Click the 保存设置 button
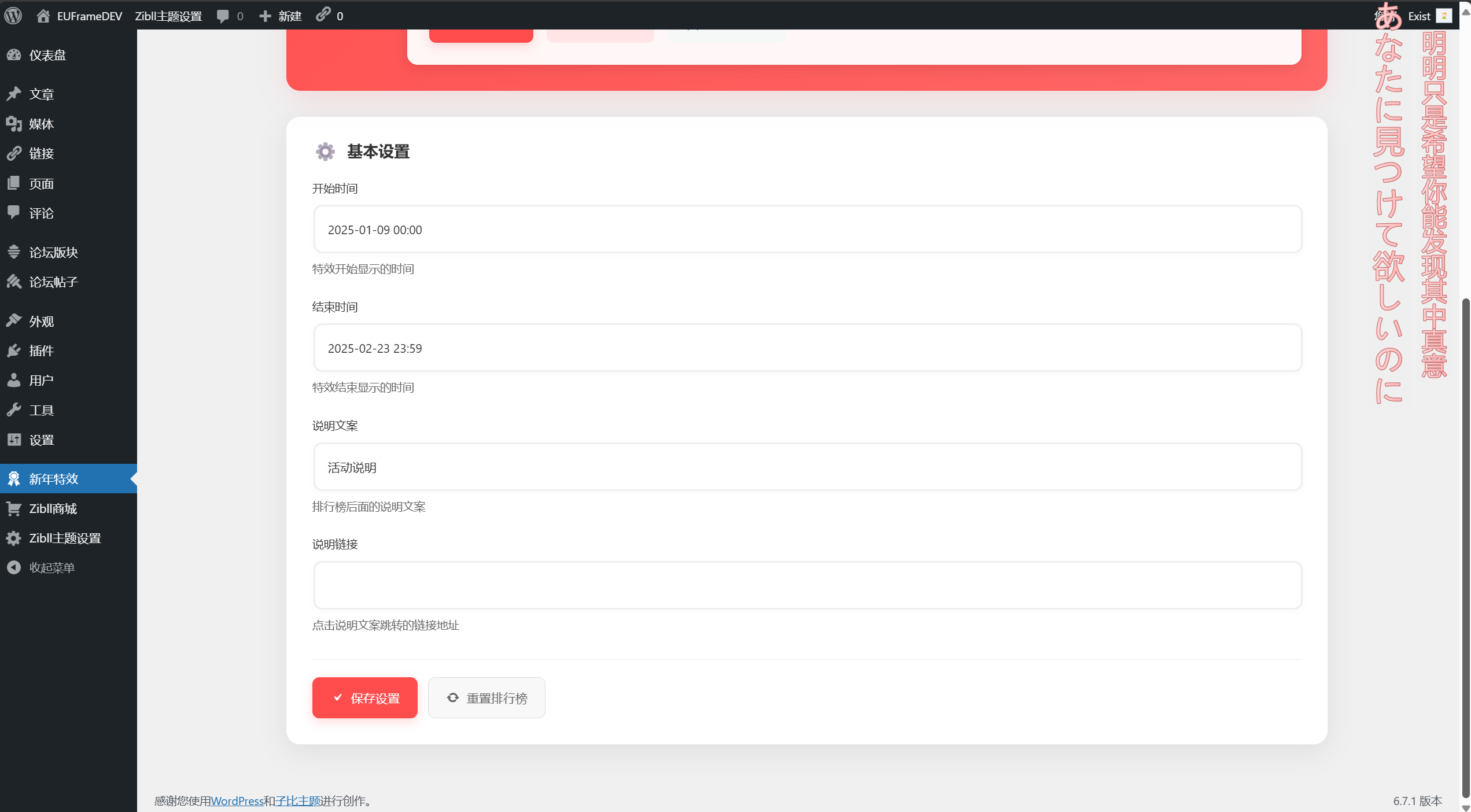Screen dimensions: 1471x812 tap(364, 698)
